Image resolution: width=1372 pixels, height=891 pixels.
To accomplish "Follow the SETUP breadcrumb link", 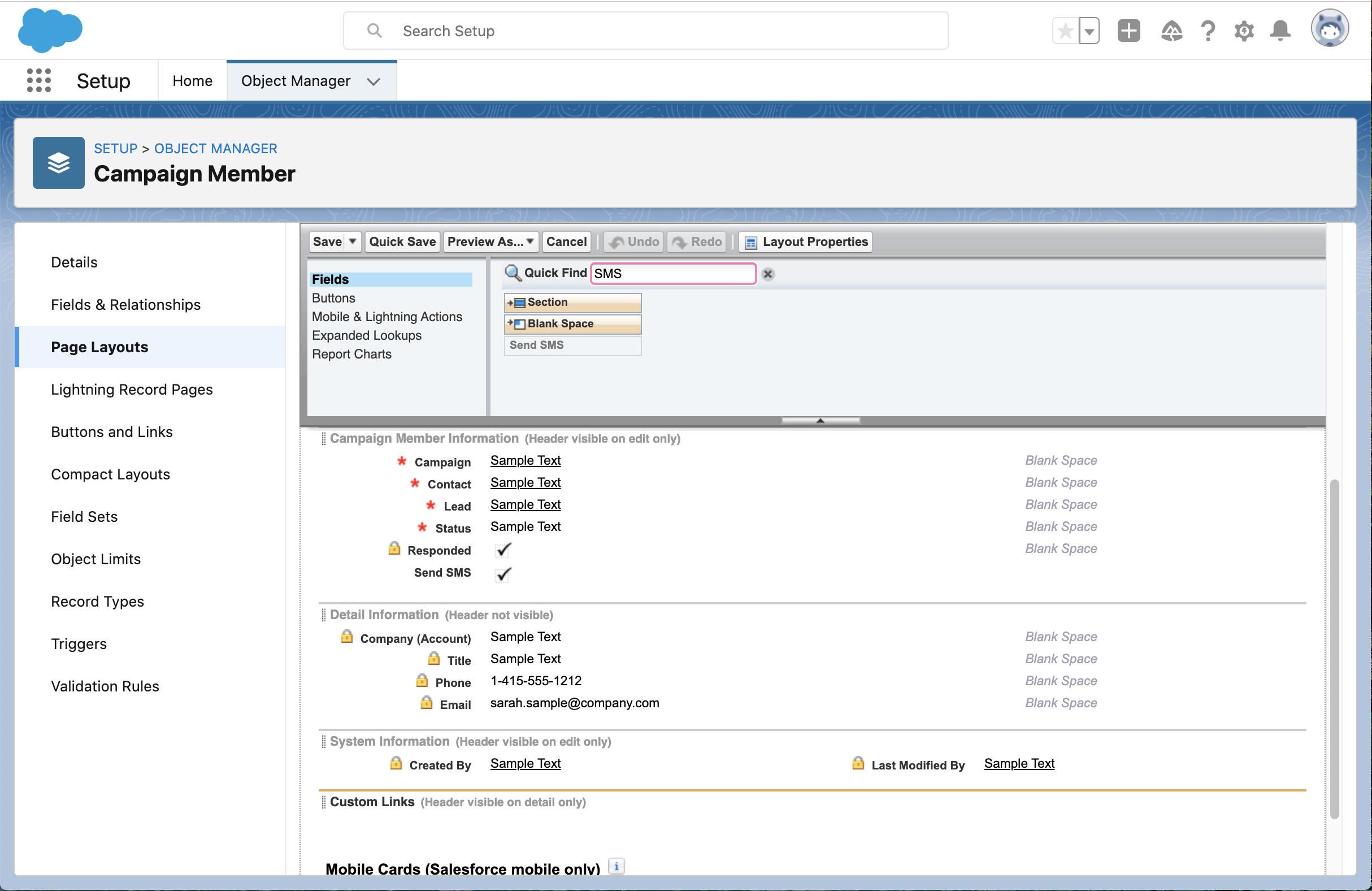I will pos(116,148).
